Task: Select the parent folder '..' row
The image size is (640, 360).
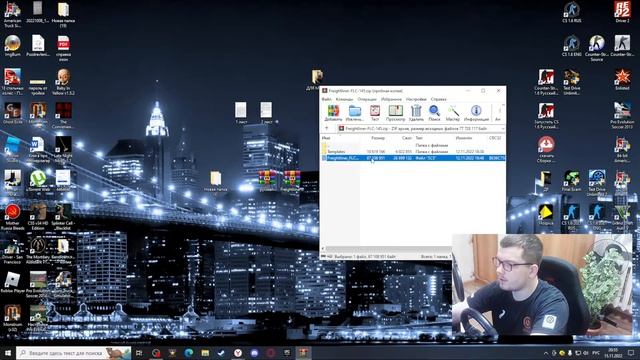Action: click(413, 145)
